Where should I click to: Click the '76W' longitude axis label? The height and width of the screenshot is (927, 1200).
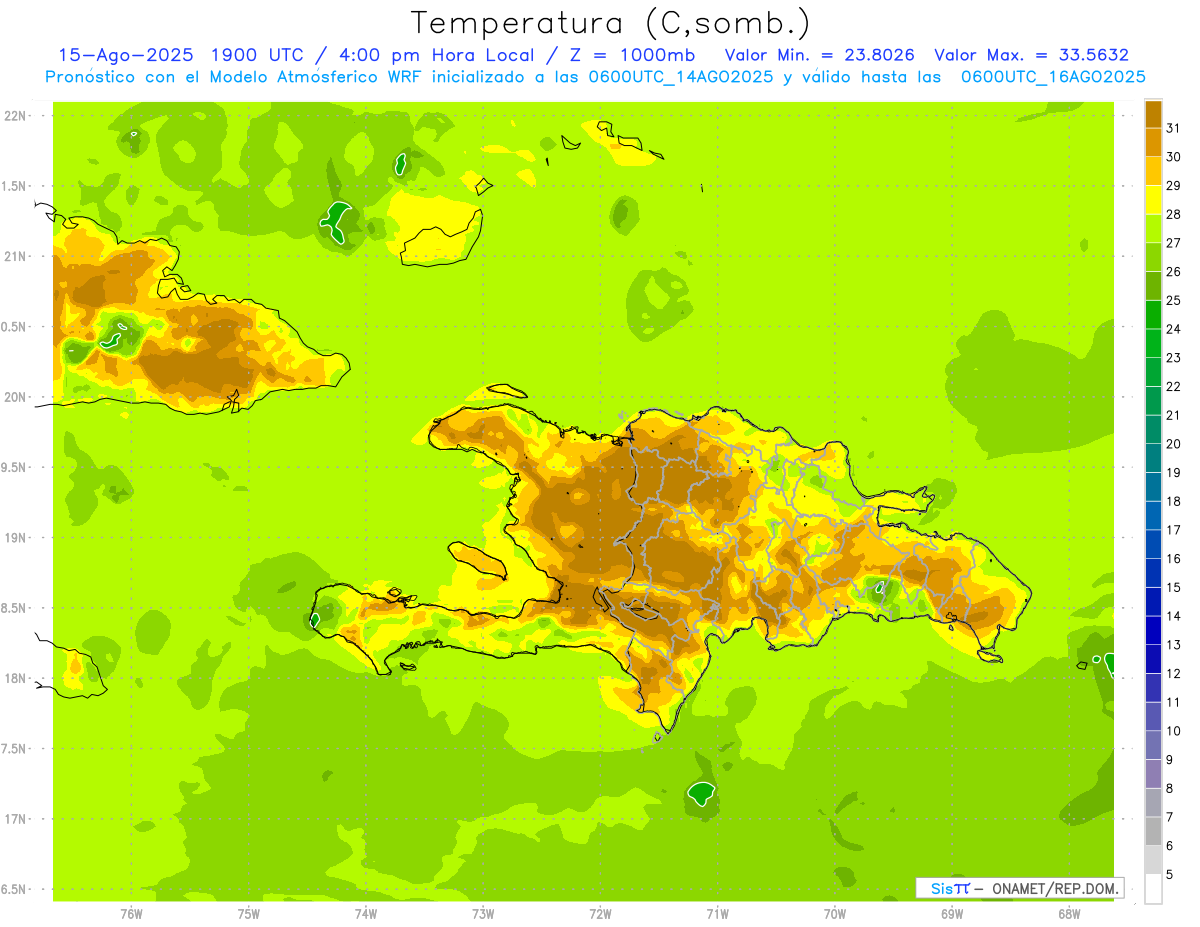(131, 913)
